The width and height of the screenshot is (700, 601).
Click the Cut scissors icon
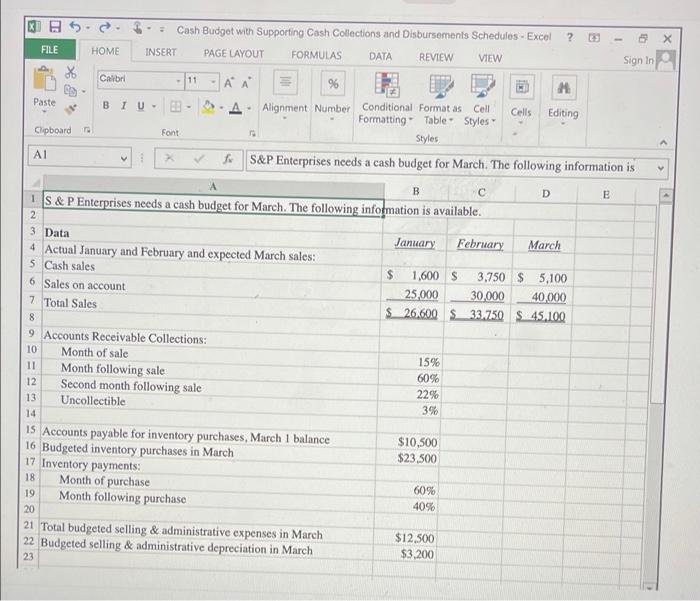pyautogui.click(x=71, y=72)
